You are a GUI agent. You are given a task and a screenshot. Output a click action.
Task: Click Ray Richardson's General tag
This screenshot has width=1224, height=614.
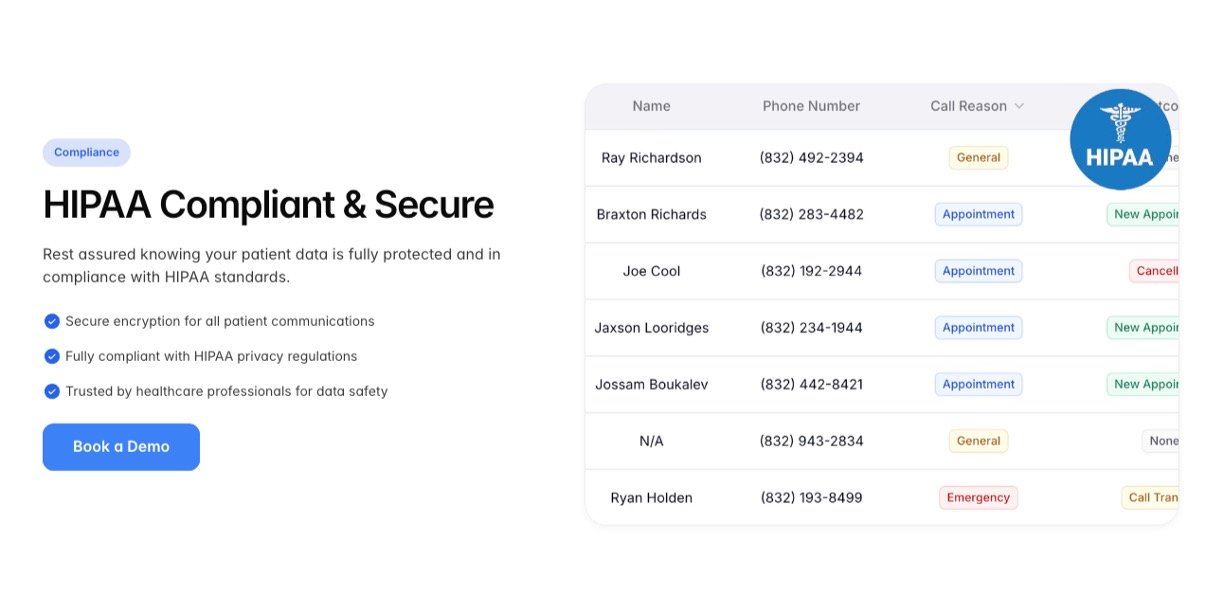click(x=978, y=158)
